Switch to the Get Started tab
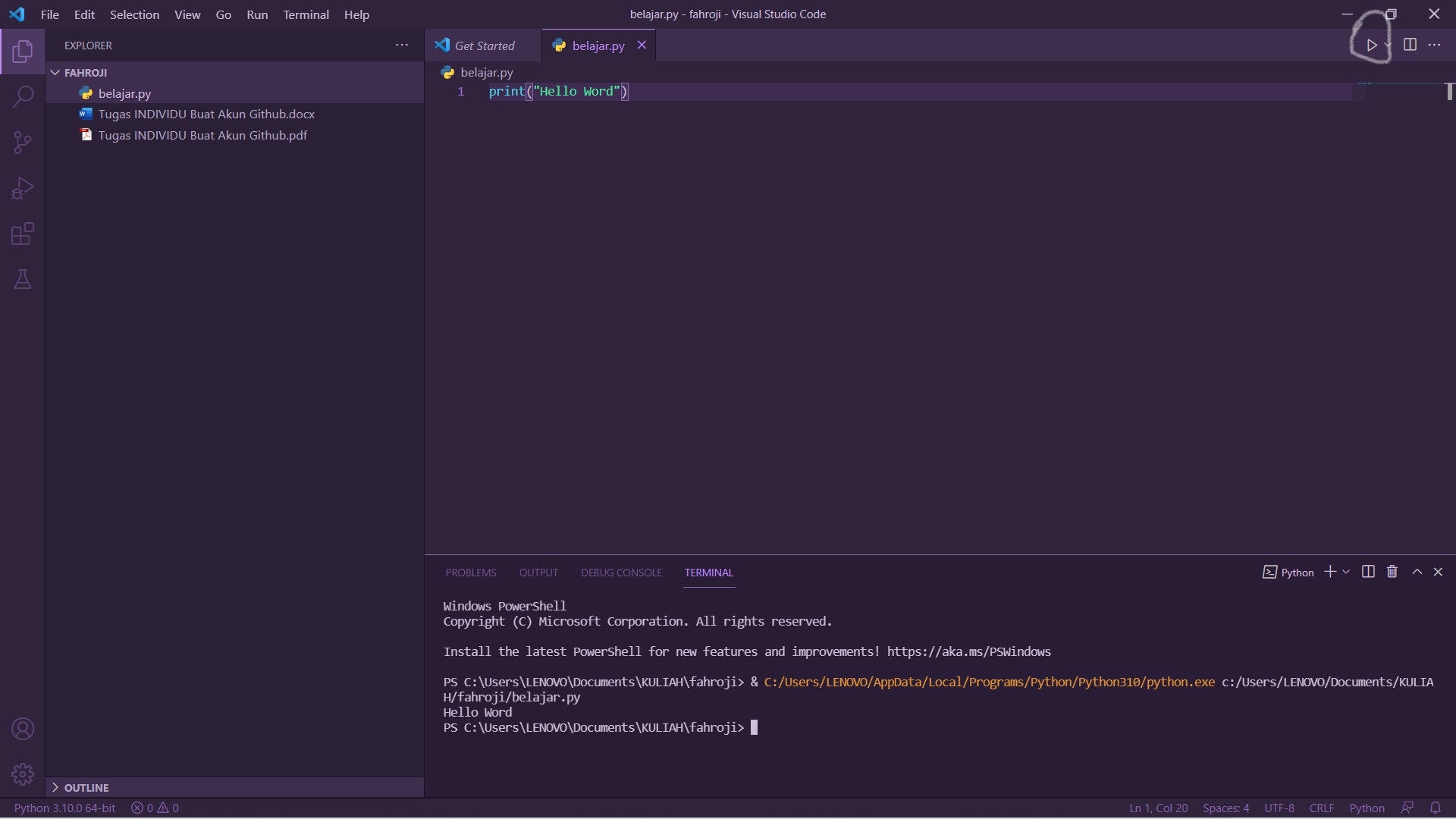1456x819 pixels. pyautogui.click(x=485, y=45)
